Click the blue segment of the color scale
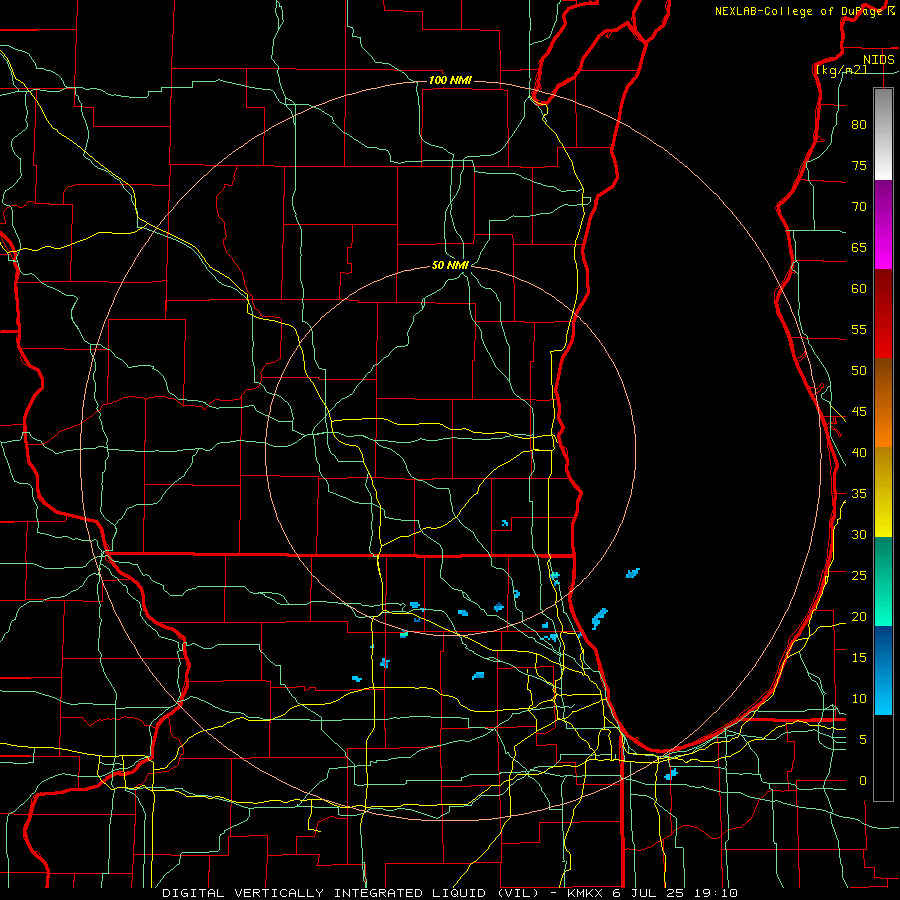900x900 pixels. [x=883, y=670]
